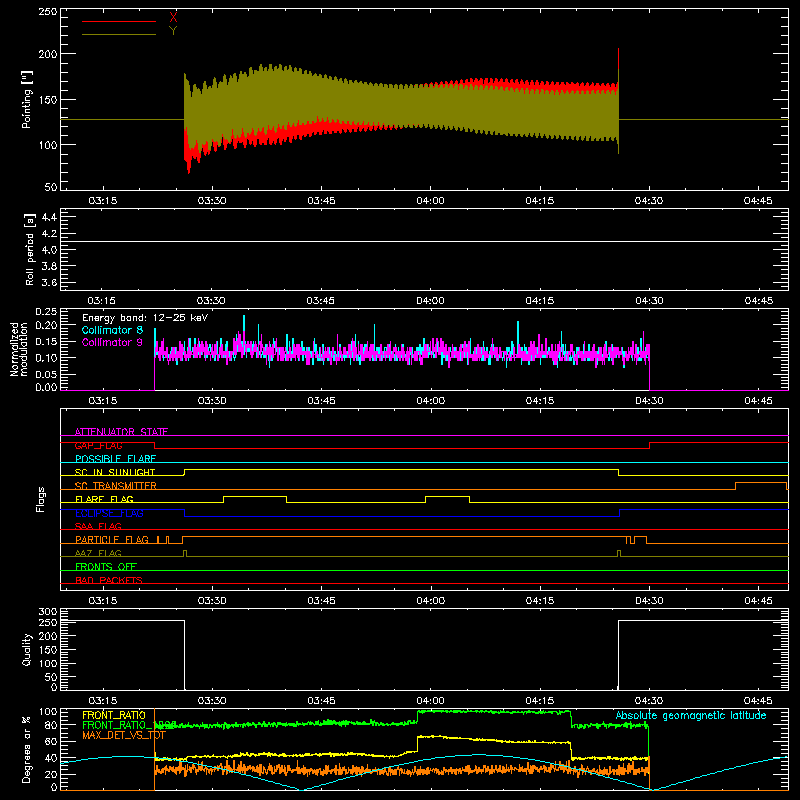Click the 200 tick on Pointing axis

[x=48, y=54]
